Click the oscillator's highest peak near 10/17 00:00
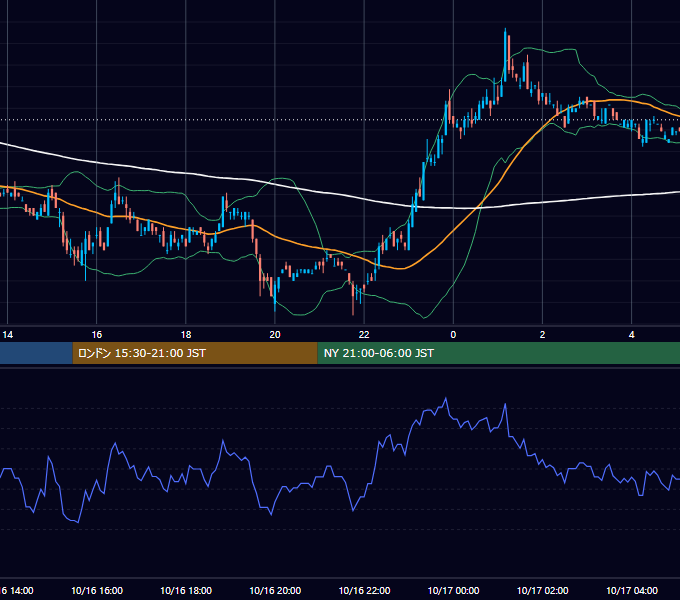This screenshot has height=600, width=680. (446, 398)
